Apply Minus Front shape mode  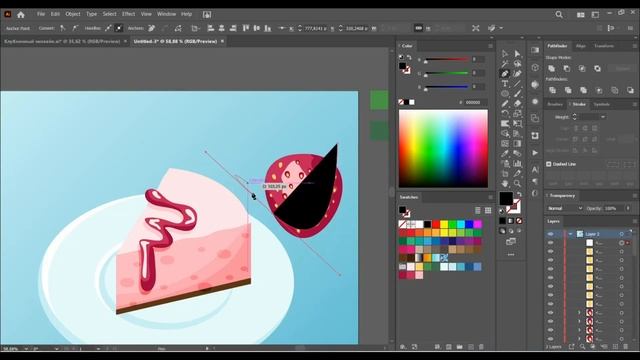567,69
